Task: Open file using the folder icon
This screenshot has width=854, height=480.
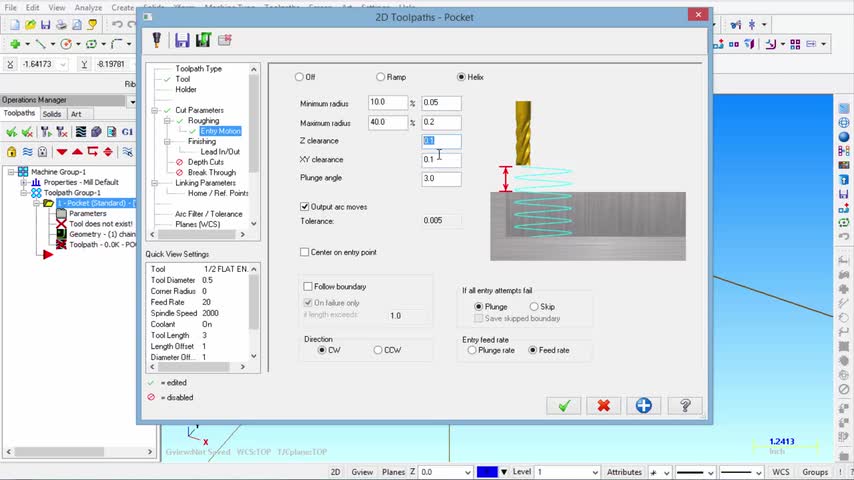Action: coord(30,25)
